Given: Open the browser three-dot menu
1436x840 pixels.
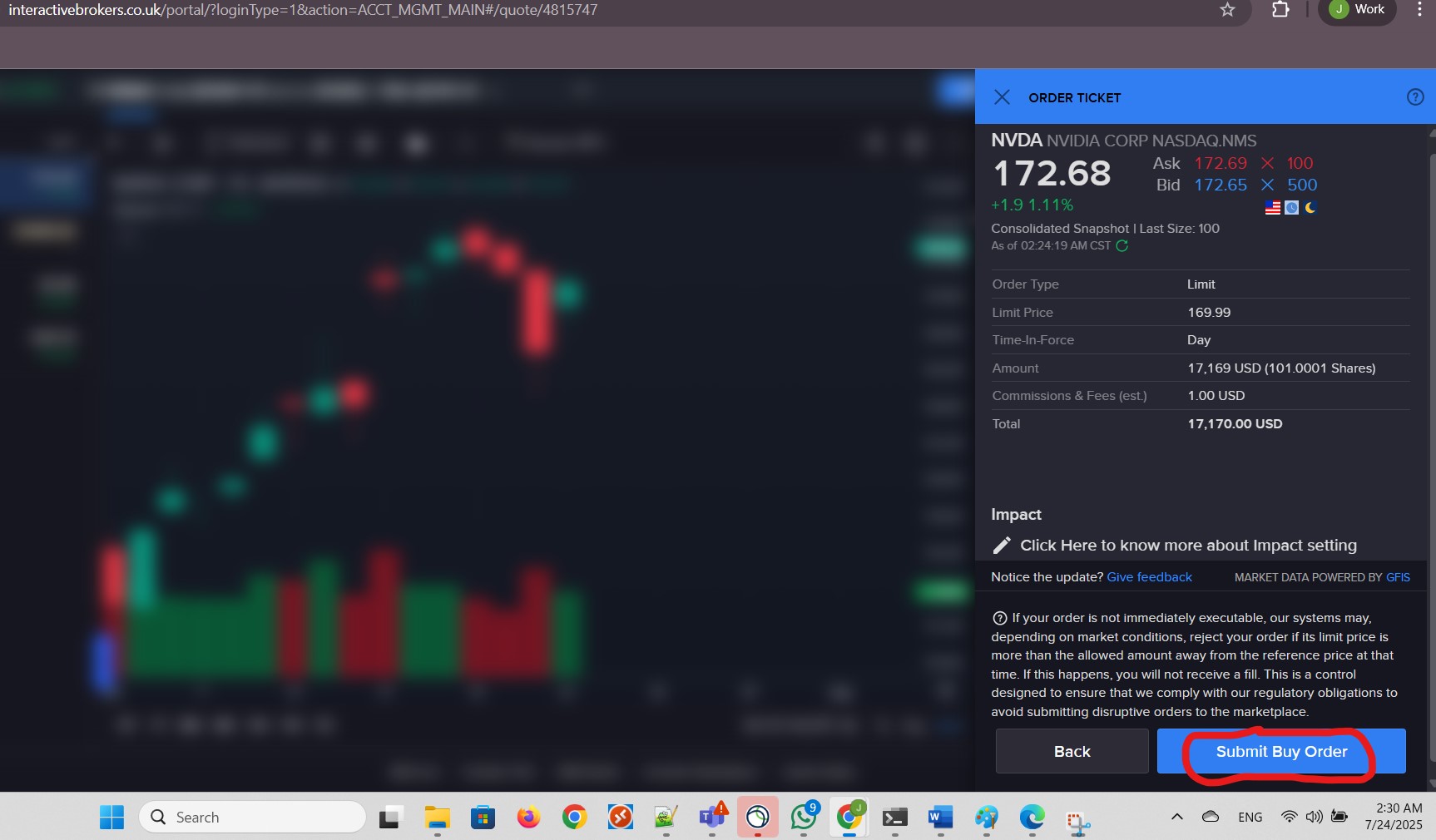Looking at the screenshot, I should (1419, 9).
